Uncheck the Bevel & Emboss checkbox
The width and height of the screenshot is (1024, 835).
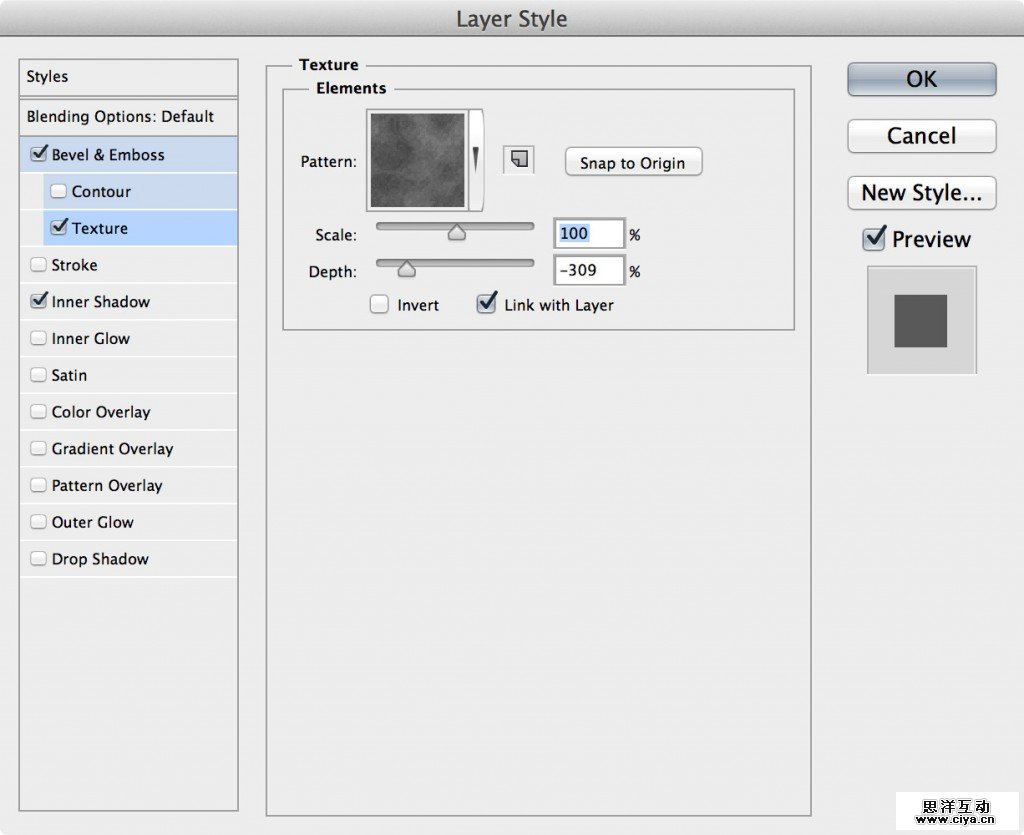click(40, 154)
